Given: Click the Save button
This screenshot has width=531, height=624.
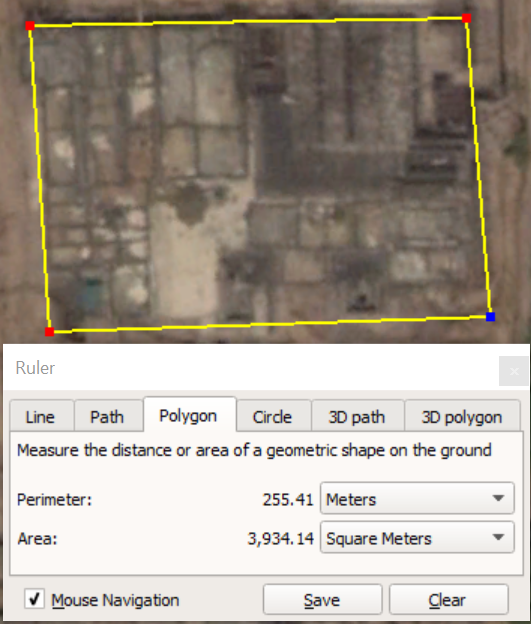Looking at the screenshot, I should coord(322,599).
